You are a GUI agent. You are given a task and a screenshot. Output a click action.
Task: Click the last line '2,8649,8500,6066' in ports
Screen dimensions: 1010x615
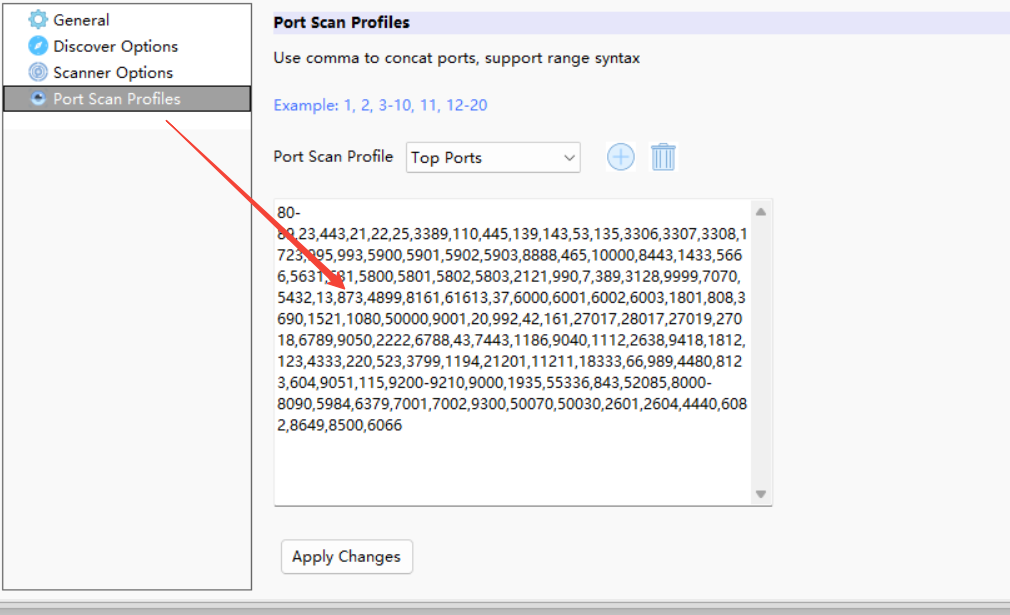339,425
